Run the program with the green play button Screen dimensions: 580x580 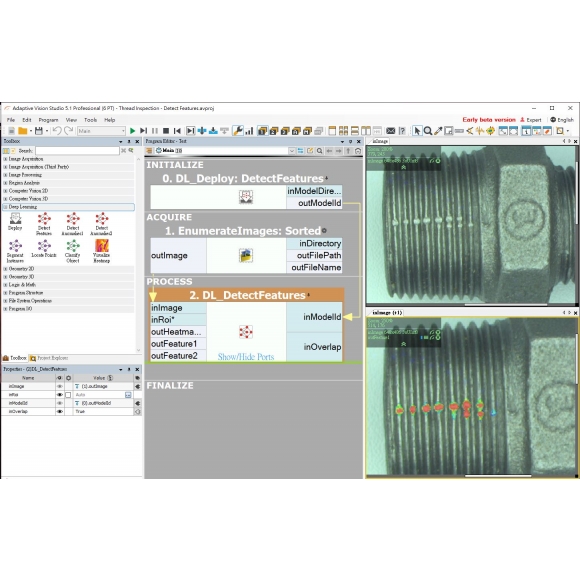132,131
